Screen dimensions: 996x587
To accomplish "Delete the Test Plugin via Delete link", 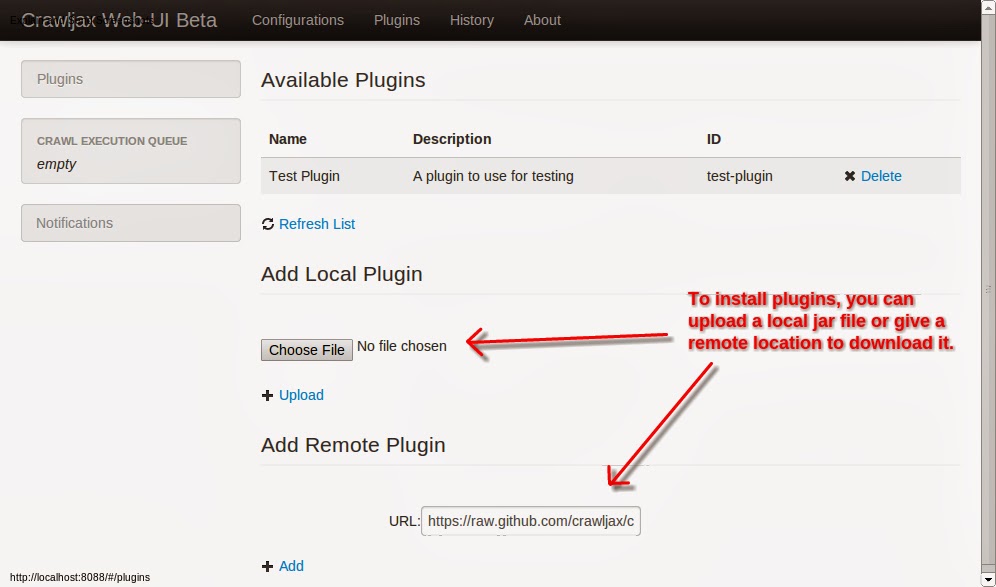I will pyautogui.click(x=881, y=176).
